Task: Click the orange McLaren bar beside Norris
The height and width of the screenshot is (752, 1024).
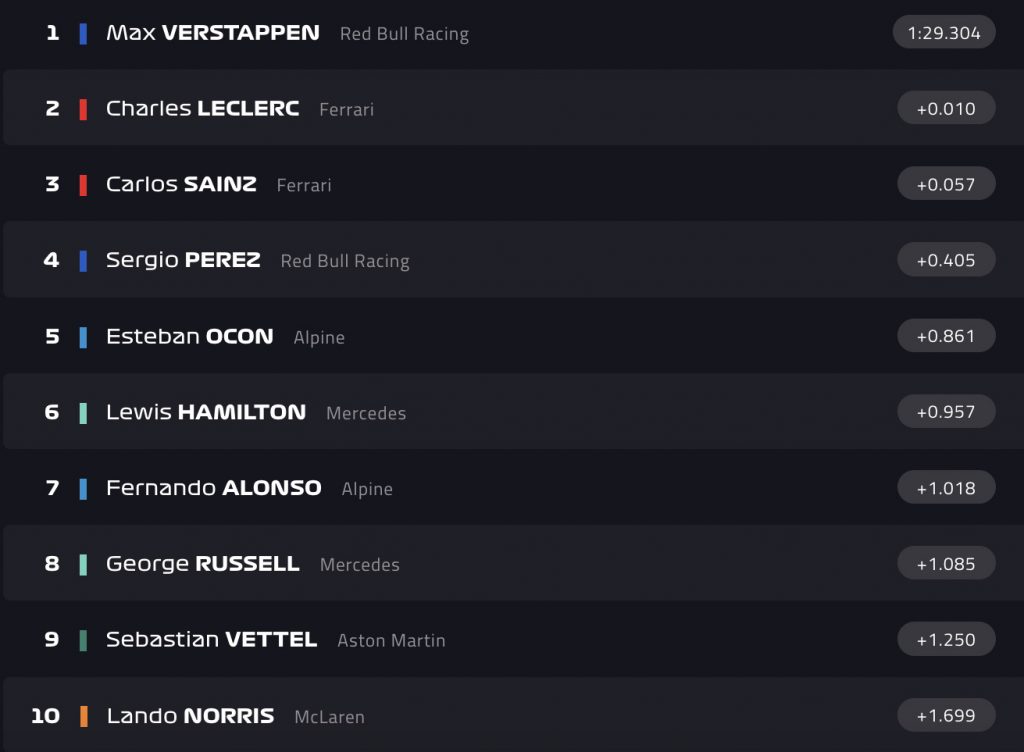Action: click(83, 717)
